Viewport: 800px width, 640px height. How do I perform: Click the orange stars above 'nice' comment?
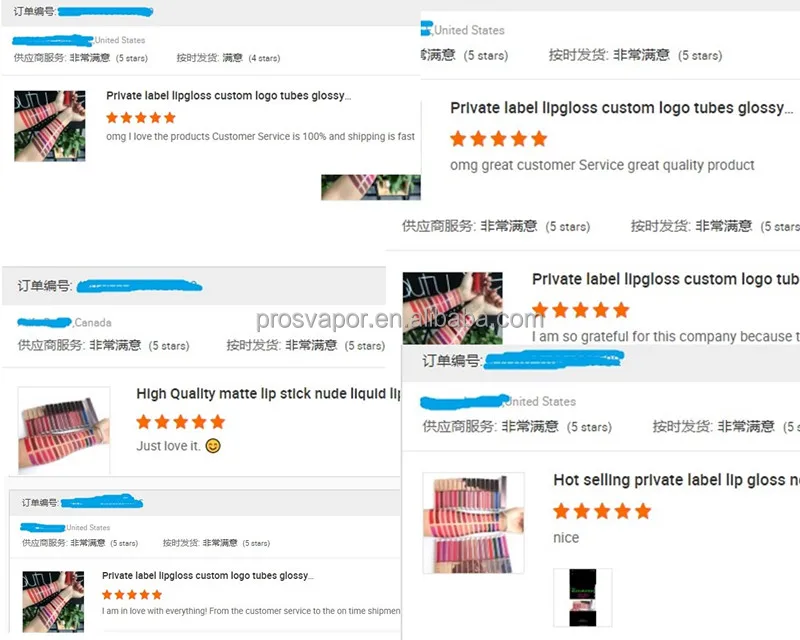[x=602, y=511]
